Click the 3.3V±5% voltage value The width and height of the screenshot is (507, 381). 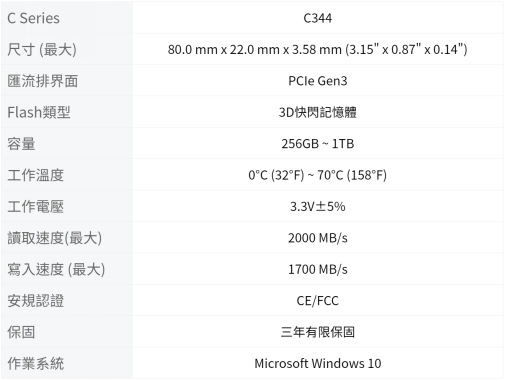(x=317, y=207)
